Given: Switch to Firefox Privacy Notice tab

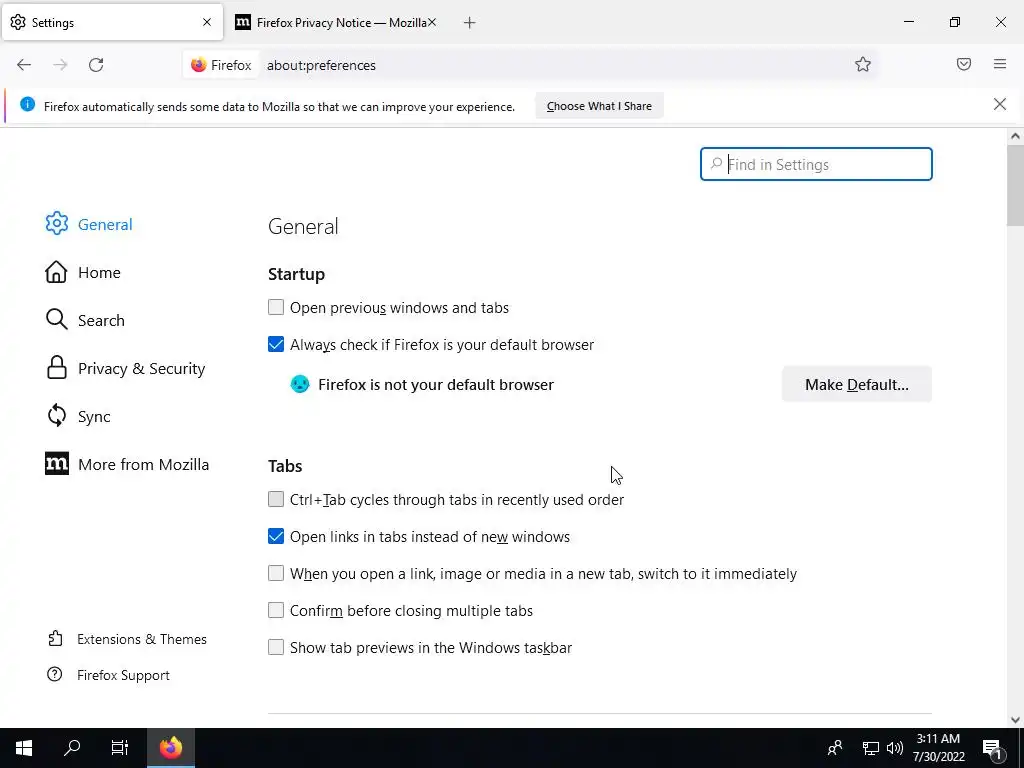Looking at the screenshot, I should 336,22.
